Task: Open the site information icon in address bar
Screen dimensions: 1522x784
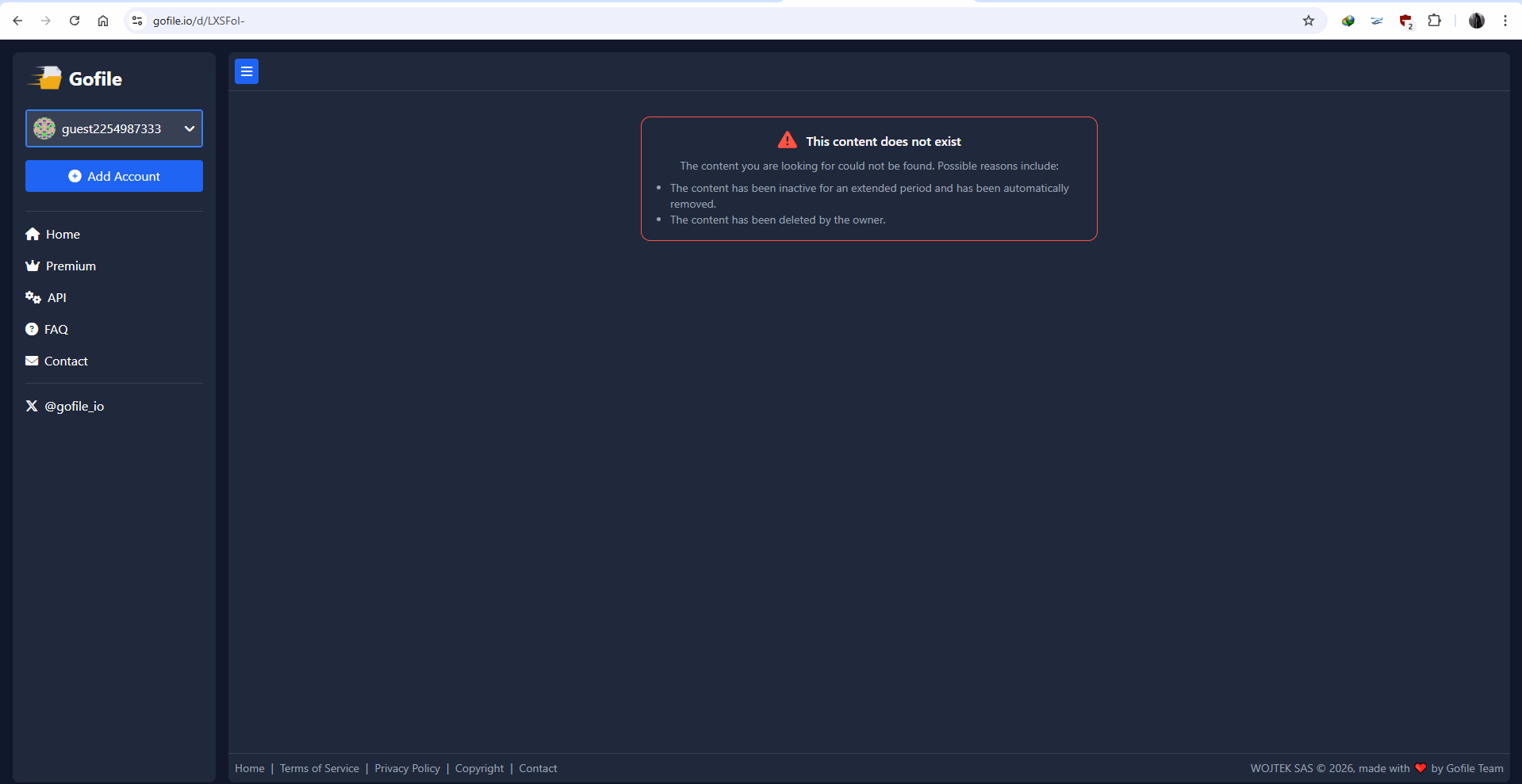Action: pos(137,21)
